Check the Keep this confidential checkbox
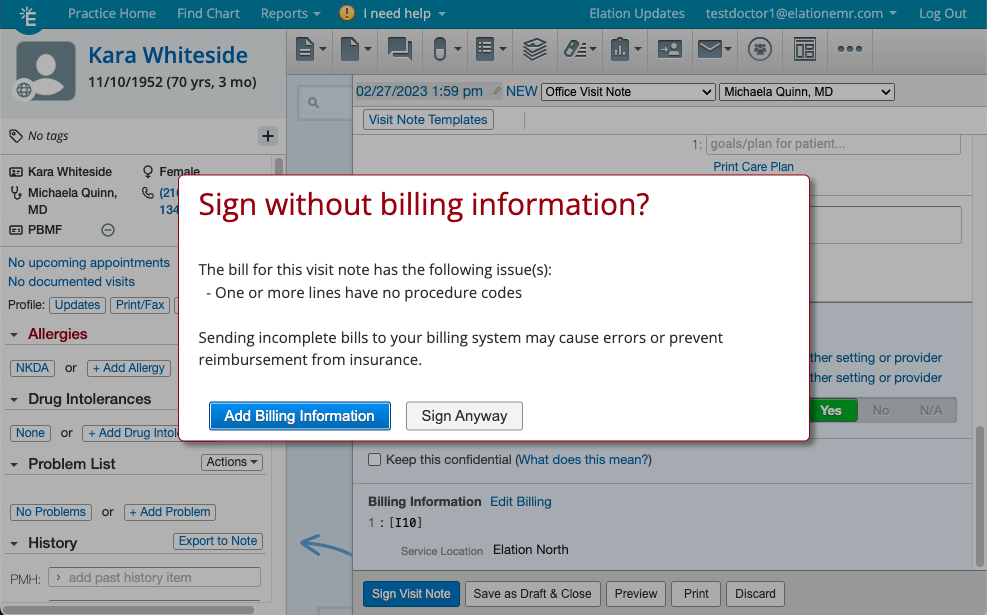The image size is (987, 615). coord(374,460)
